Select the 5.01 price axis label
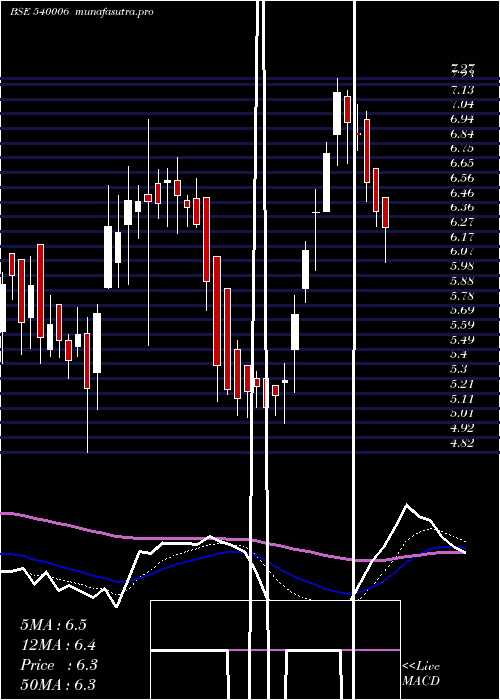This screenshot has width=500, height=700. coord(462,413)
